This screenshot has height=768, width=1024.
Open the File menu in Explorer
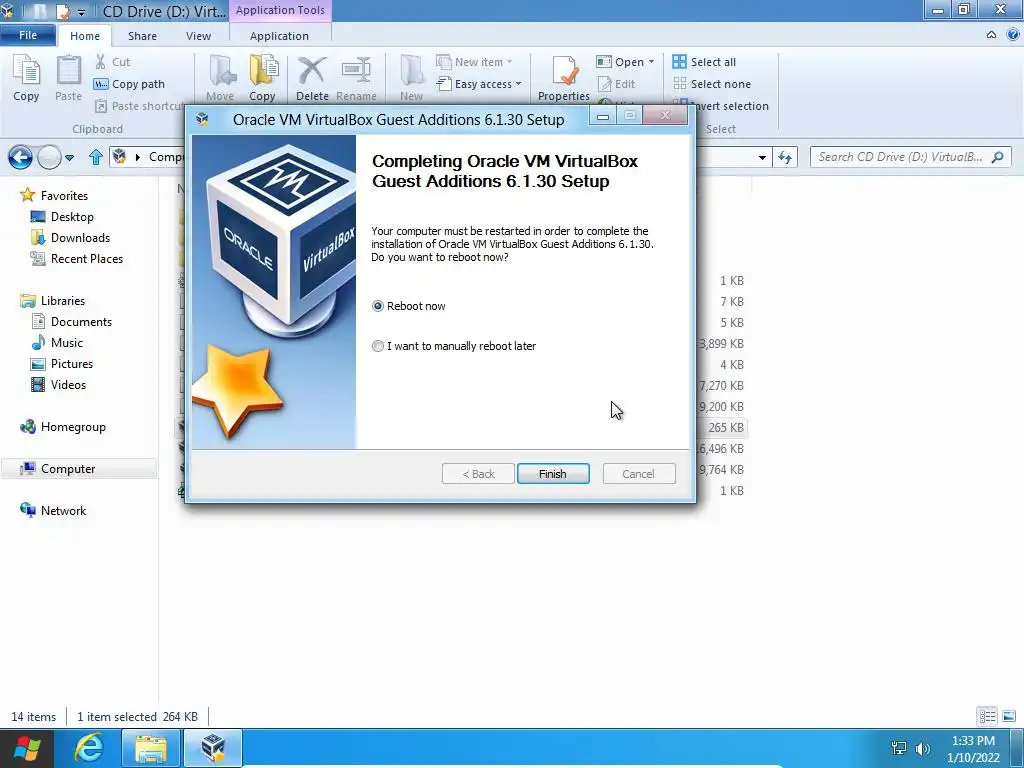point(27,35)
